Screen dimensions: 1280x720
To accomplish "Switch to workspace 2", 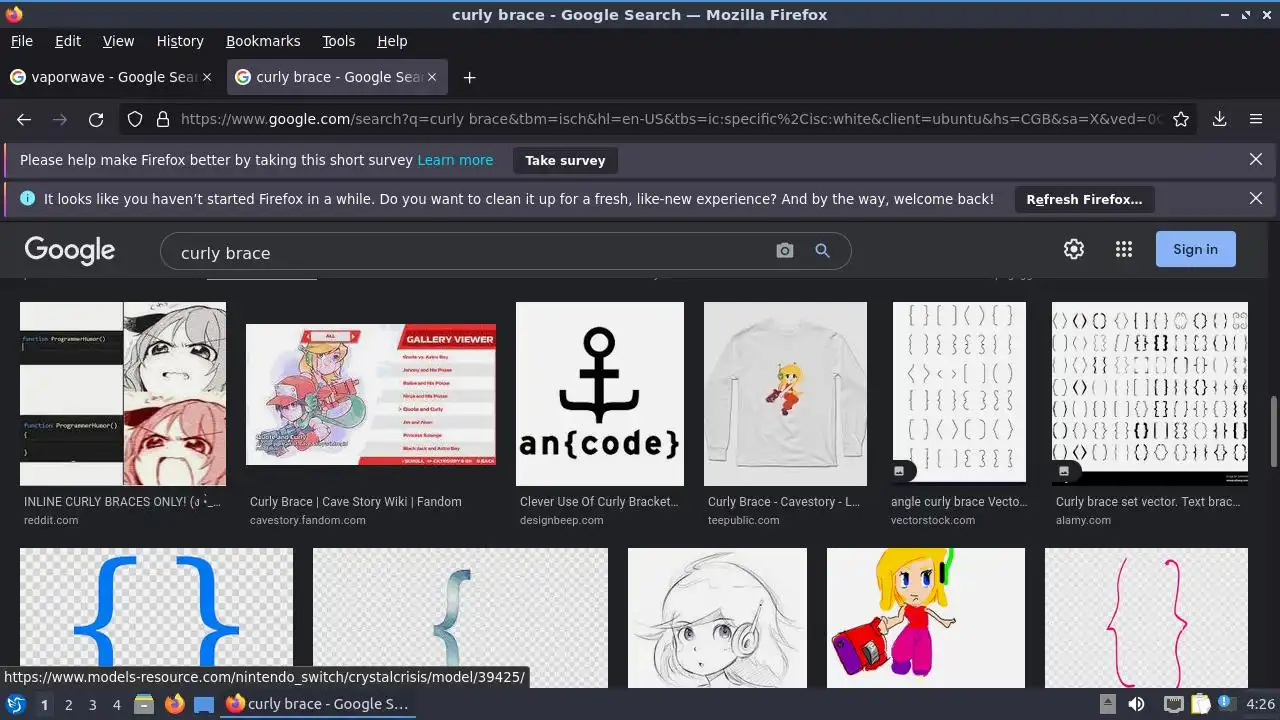I will (68, 704).
